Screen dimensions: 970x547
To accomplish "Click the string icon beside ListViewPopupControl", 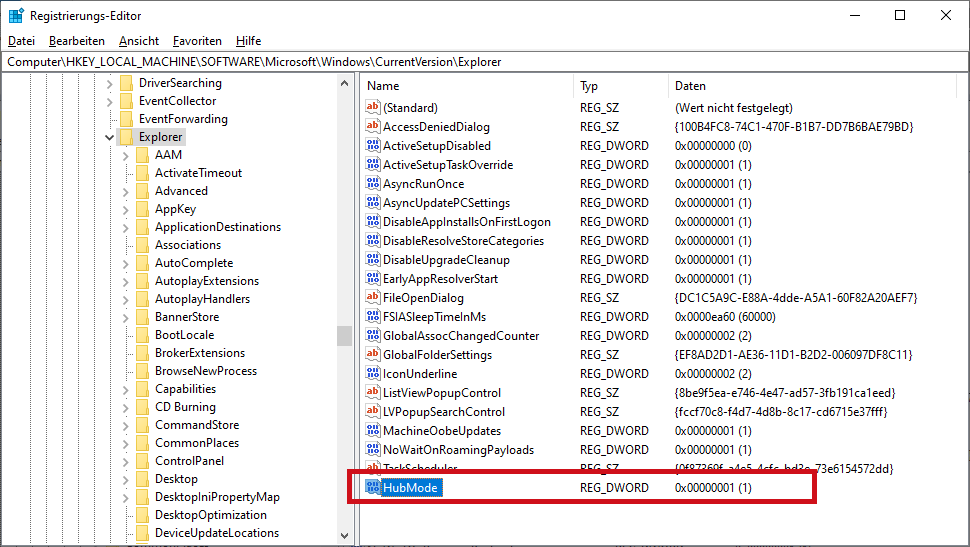I will (372, 392).
